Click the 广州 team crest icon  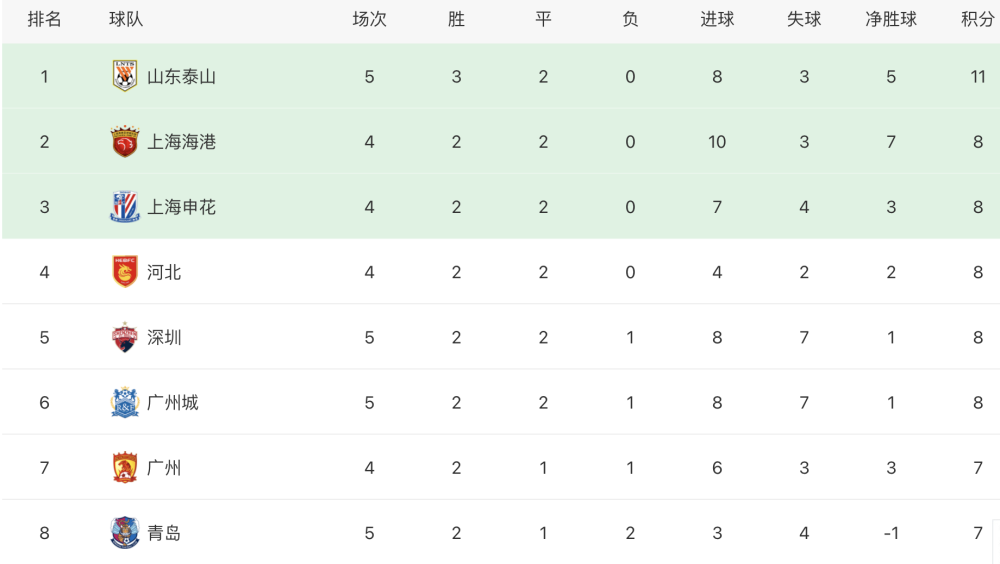pyautogui.click(x=124, y=468)
